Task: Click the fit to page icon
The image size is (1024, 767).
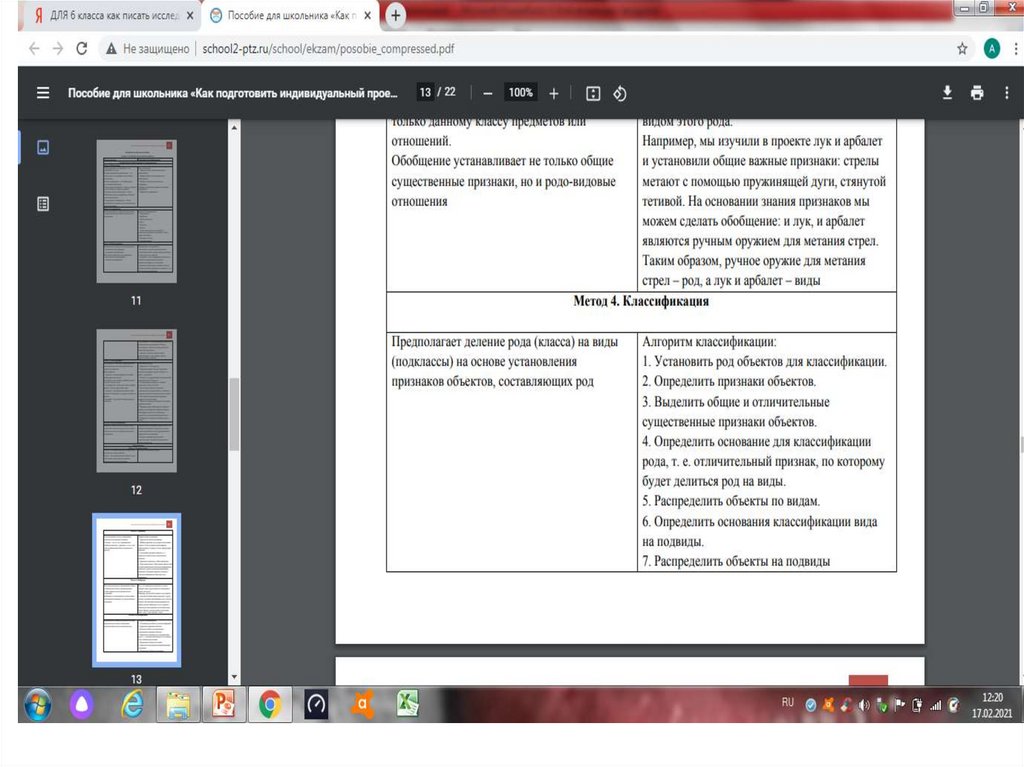Action: [593, 93]
